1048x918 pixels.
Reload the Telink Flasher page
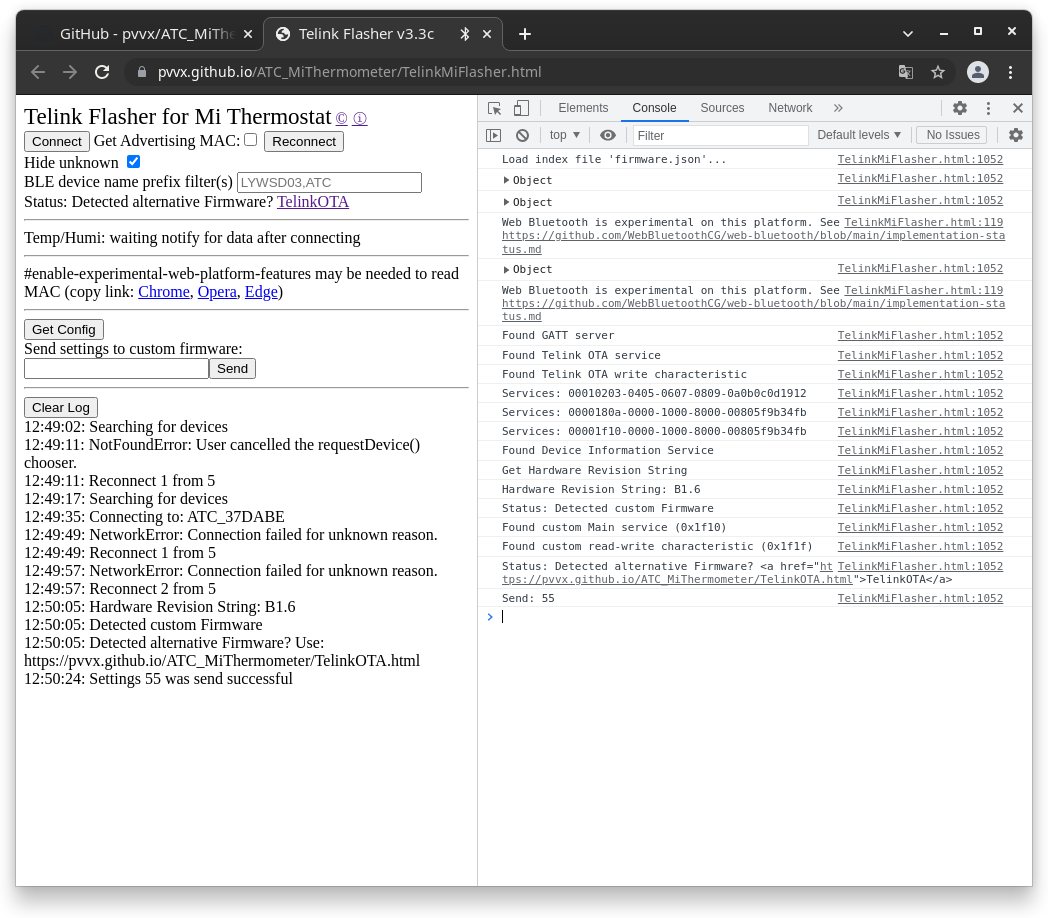[x=102, y=72]
